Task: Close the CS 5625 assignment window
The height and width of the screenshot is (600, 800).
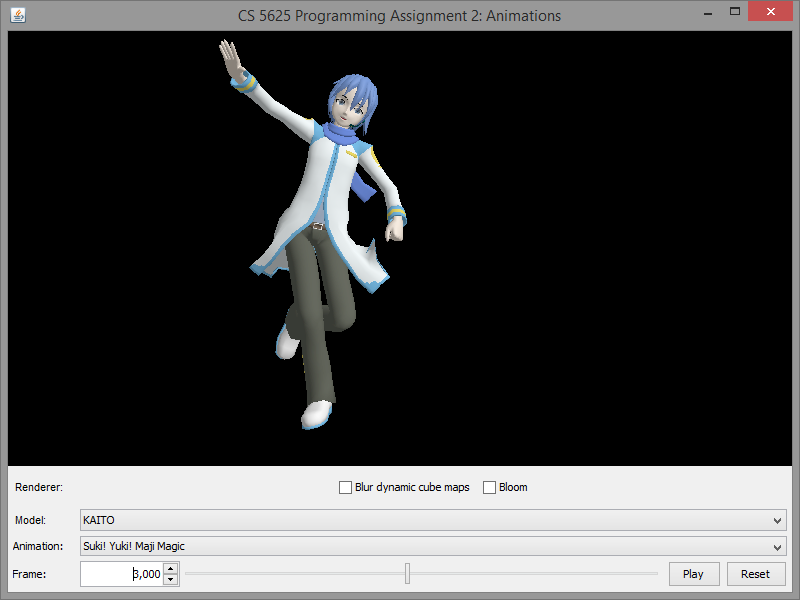Action: [775, 13]
